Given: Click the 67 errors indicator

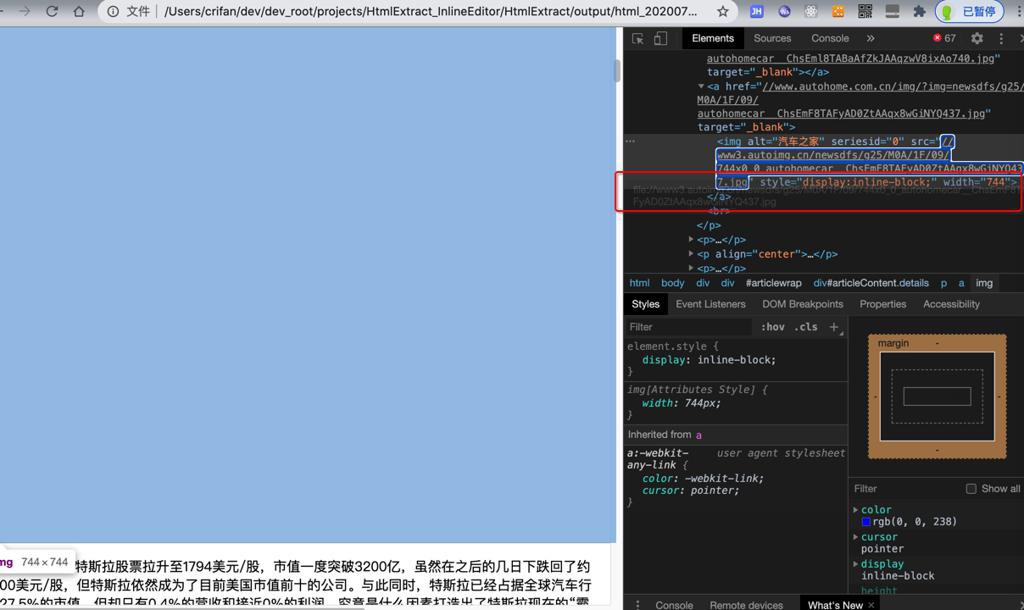Looking at the screenshot, I should 944,39.
